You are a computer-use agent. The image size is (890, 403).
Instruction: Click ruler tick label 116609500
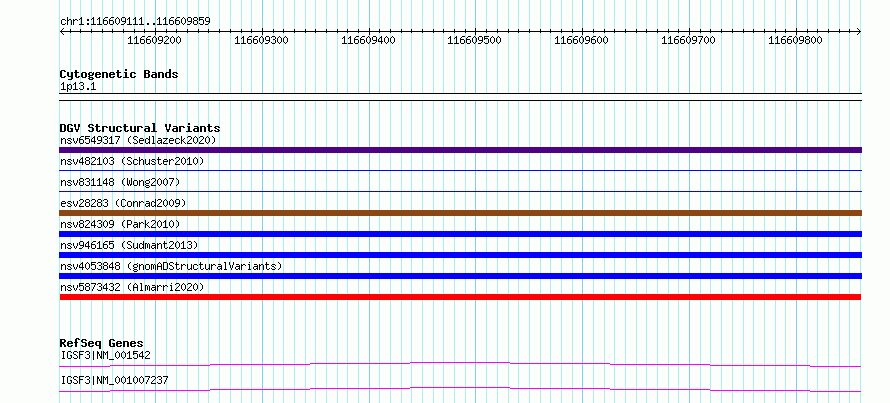[475, 40]
